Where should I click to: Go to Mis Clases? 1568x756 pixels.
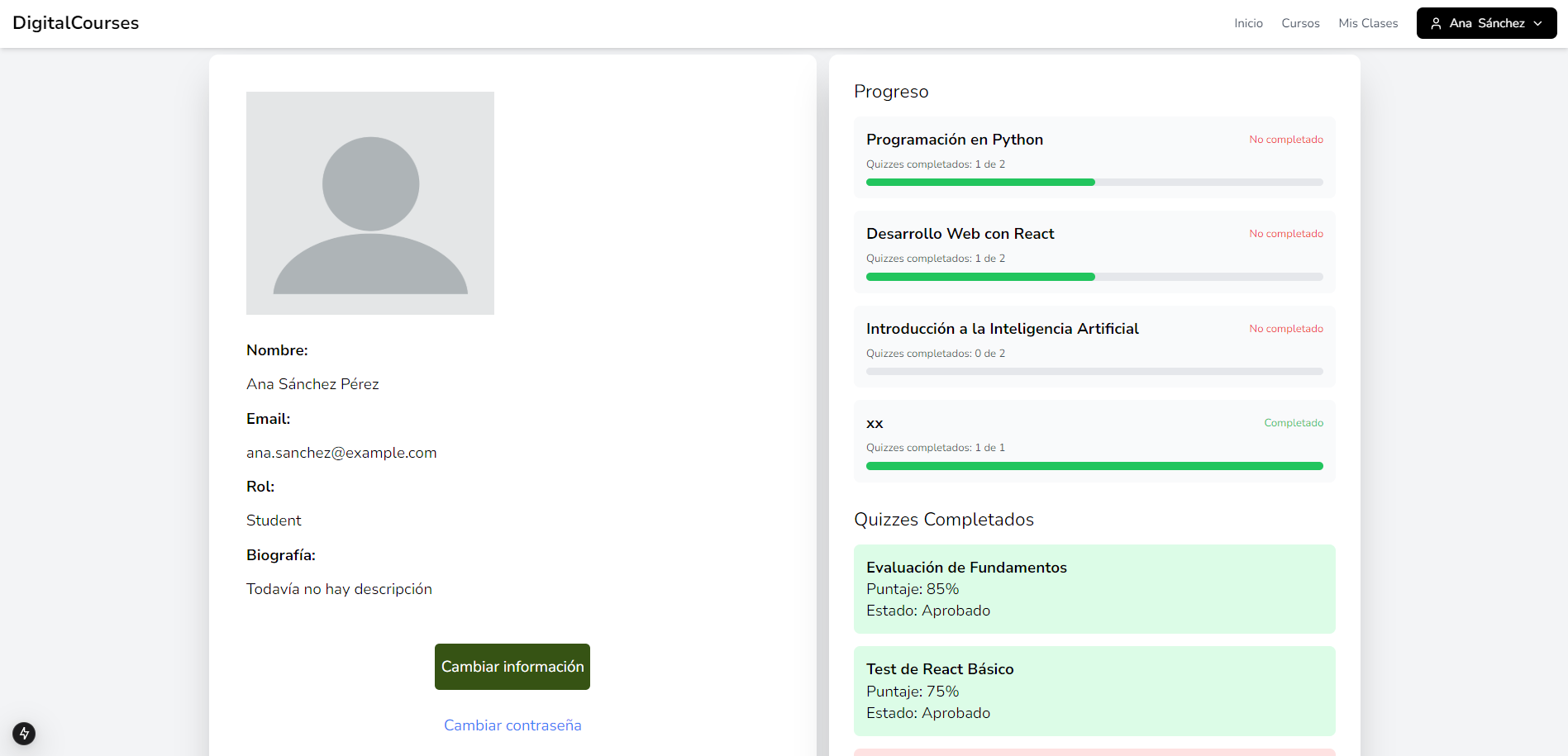pos(1368,23)
